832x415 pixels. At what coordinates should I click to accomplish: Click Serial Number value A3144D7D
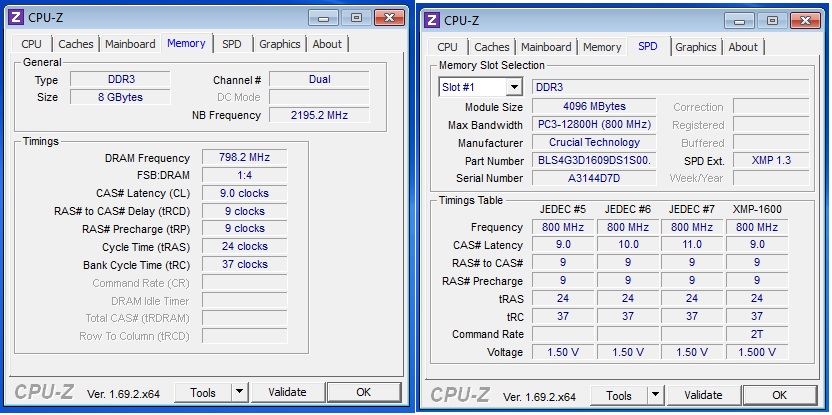tap(594, 178)
